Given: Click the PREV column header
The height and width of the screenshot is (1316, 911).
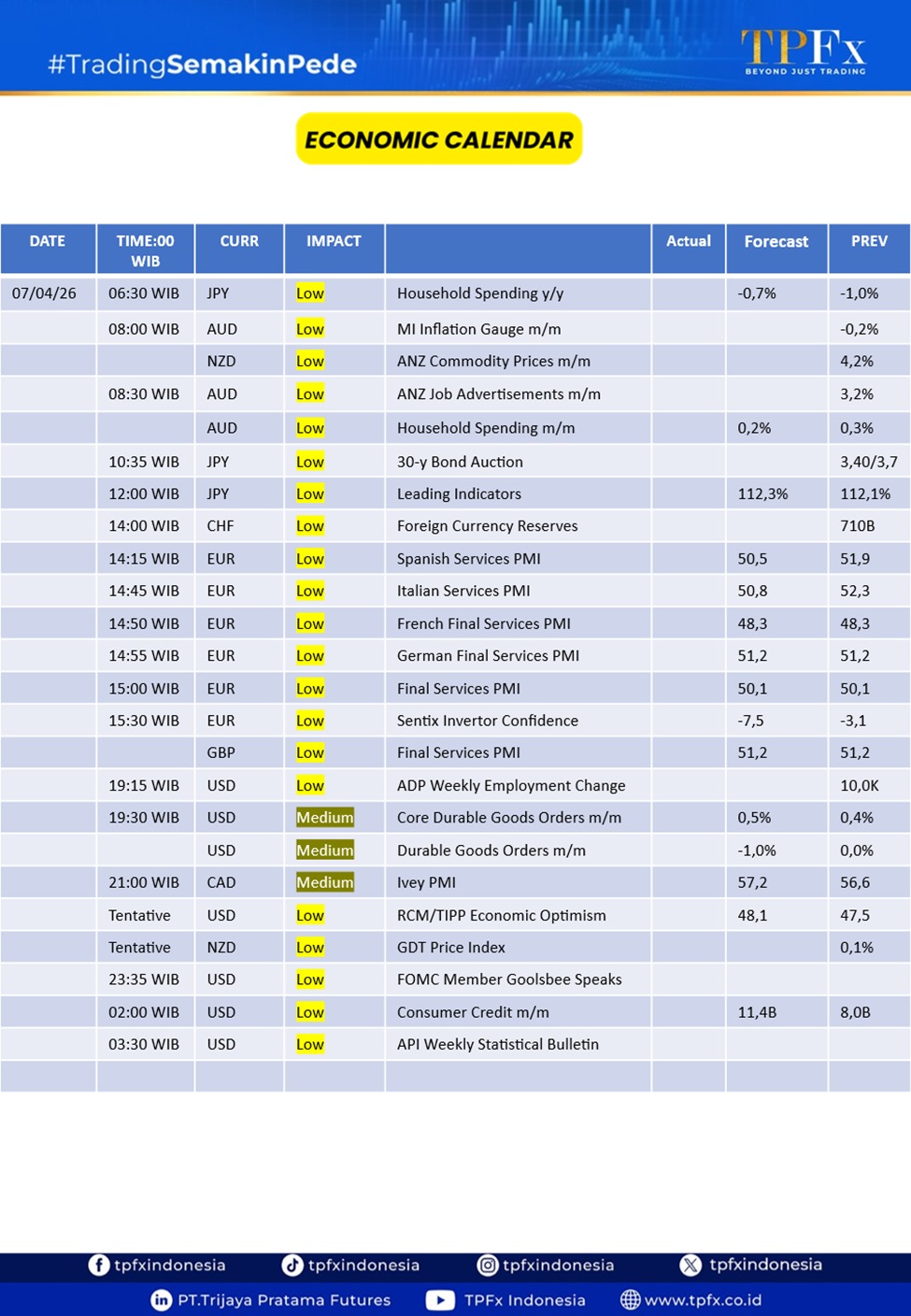Looking at the screenshot, I should [x=868, y=241].
